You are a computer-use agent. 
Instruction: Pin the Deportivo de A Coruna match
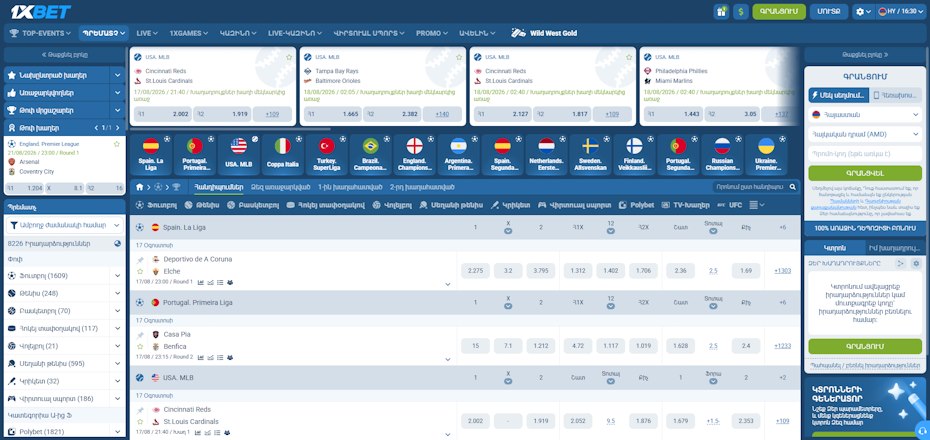click(x=140, y=260)
